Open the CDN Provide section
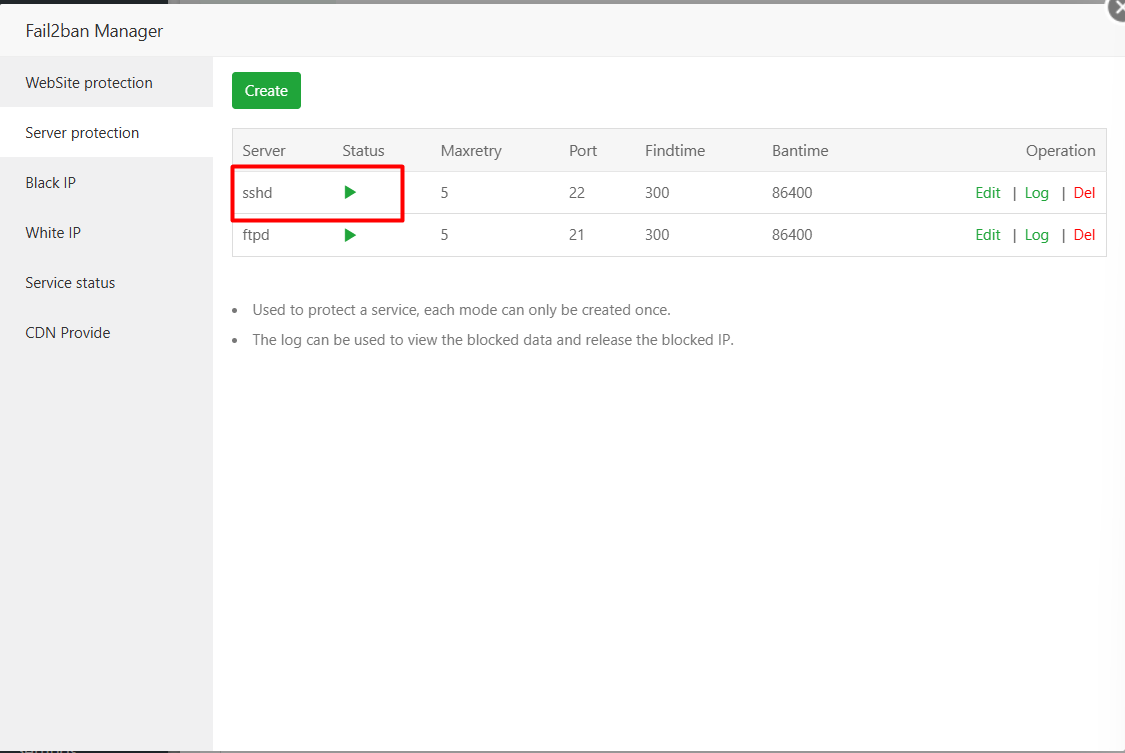The image size is (1125, 753). pyautogui.click(x=67, y=332)
